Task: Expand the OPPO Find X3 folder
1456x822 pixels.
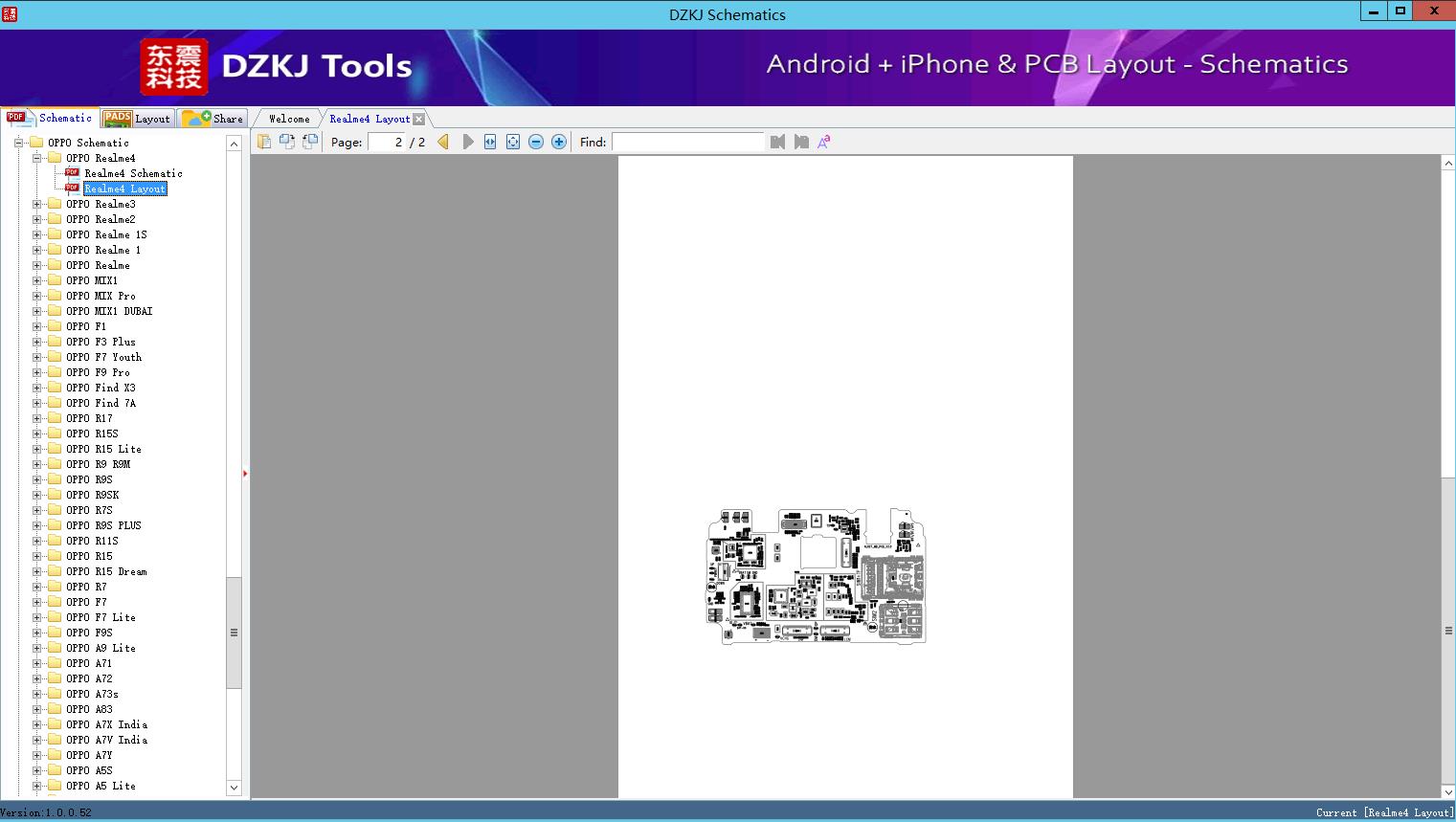Action: click(x=37, y=388)
